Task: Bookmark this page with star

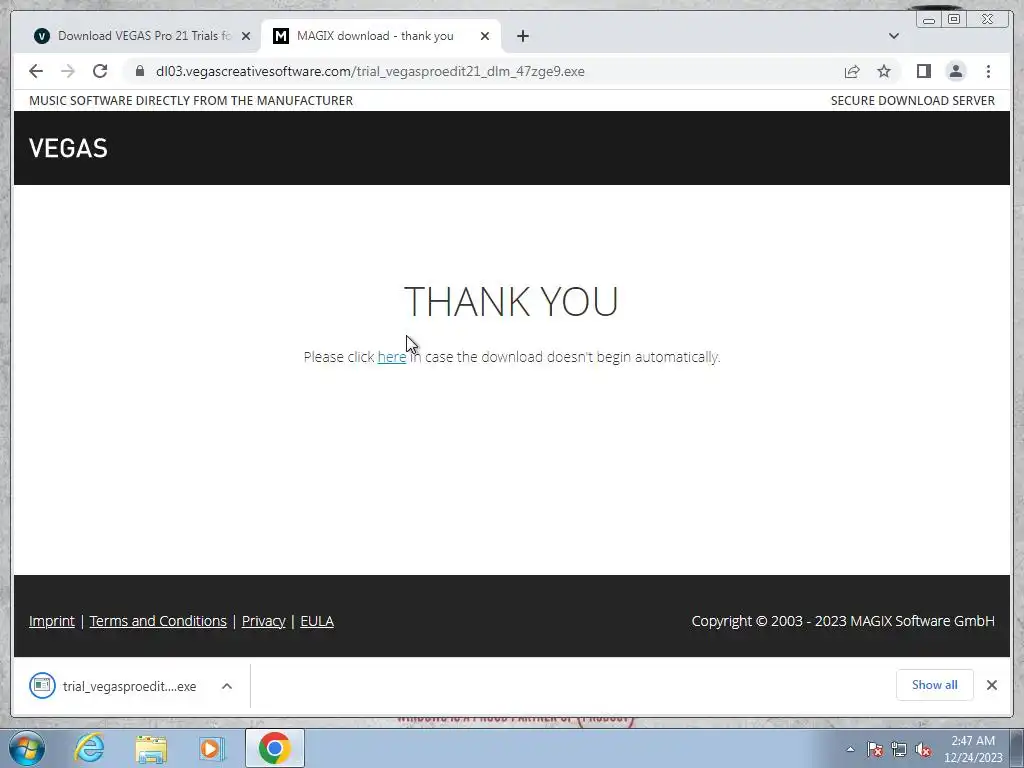Action: click(884, 71)
